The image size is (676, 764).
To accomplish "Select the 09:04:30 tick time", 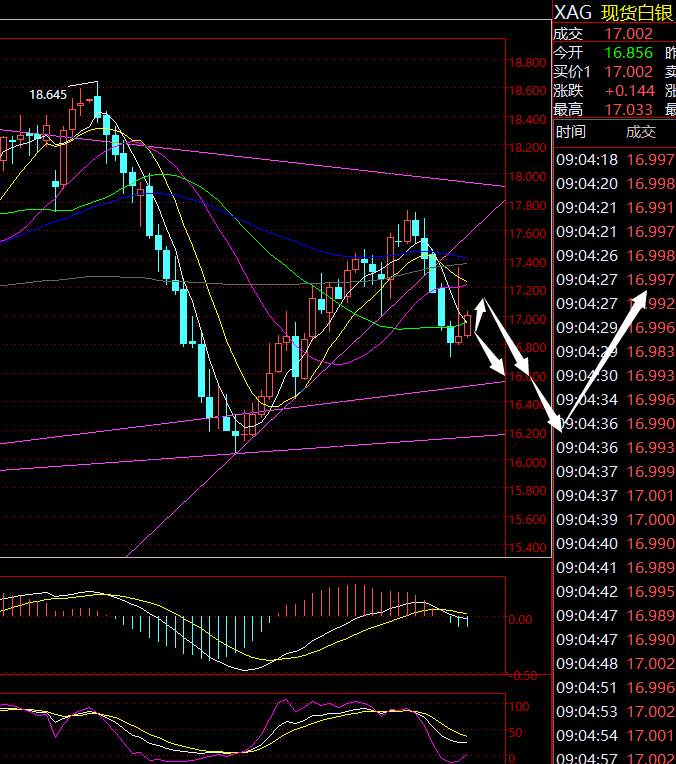I will 587,375.
